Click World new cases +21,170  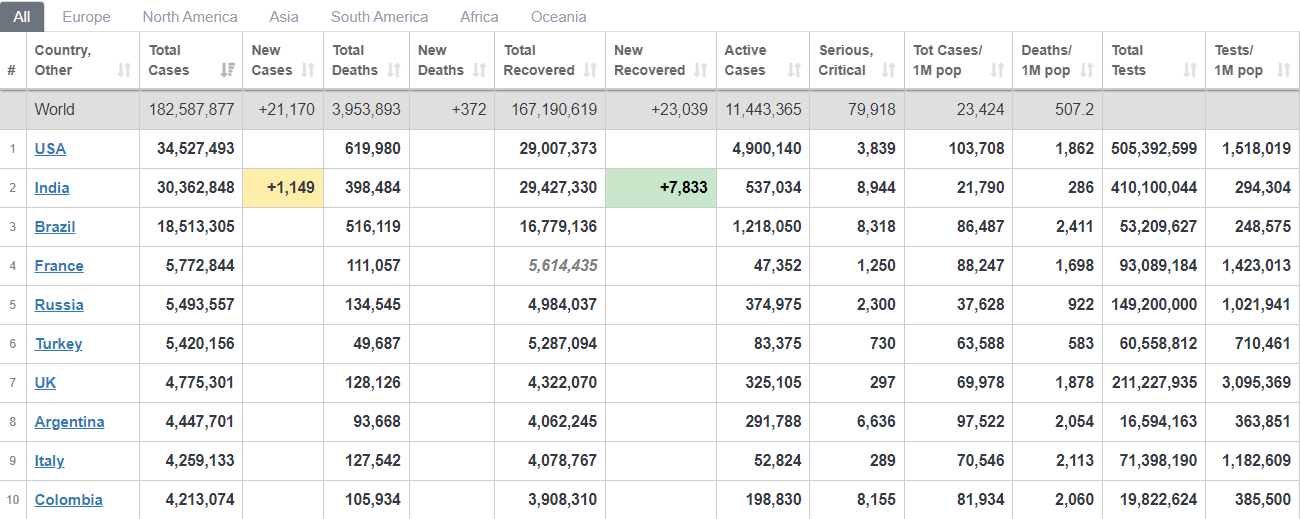[287, 110]
